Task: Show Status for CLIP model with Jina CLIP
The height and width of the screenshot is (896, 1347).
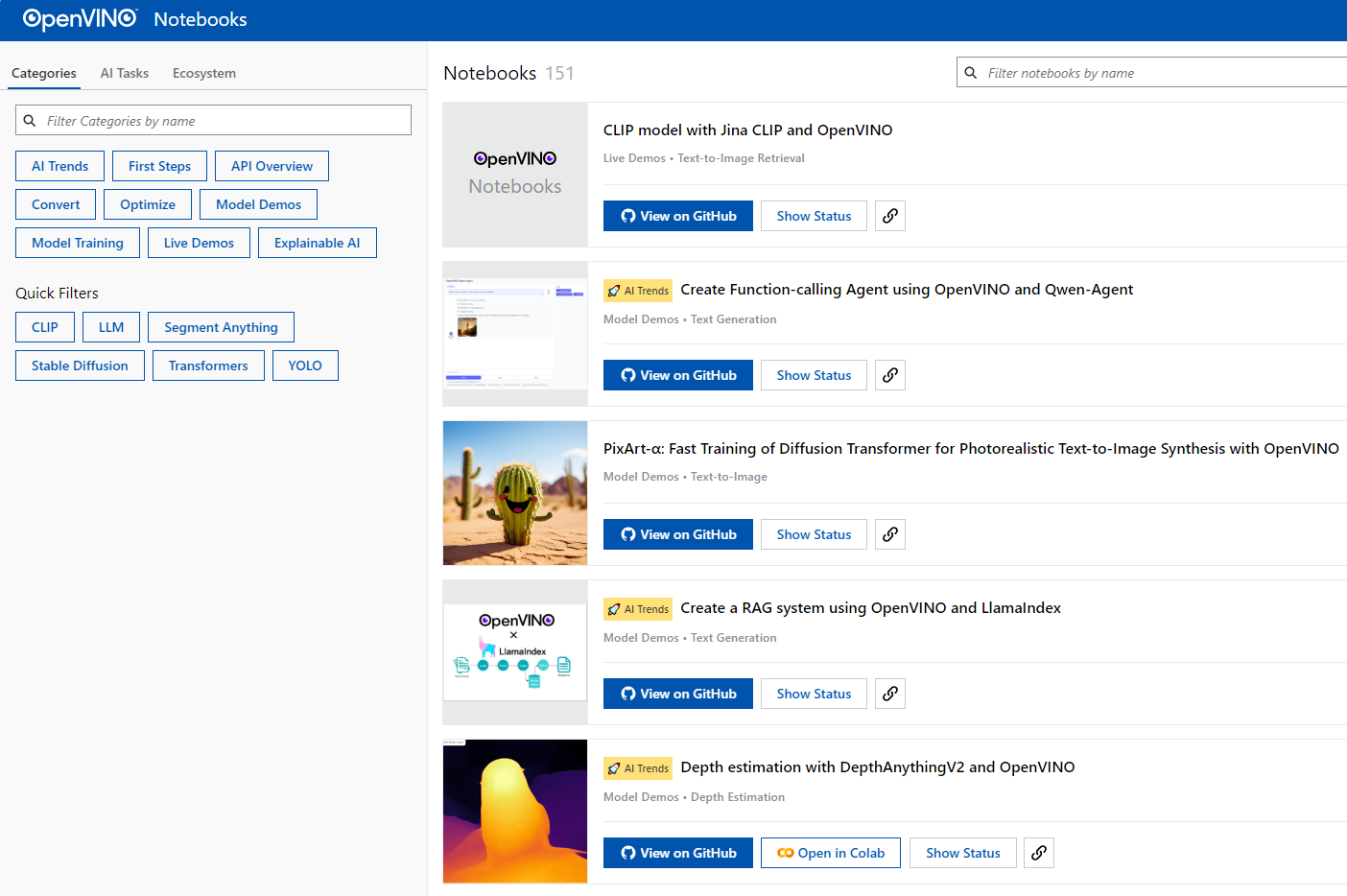Action: 814,216
